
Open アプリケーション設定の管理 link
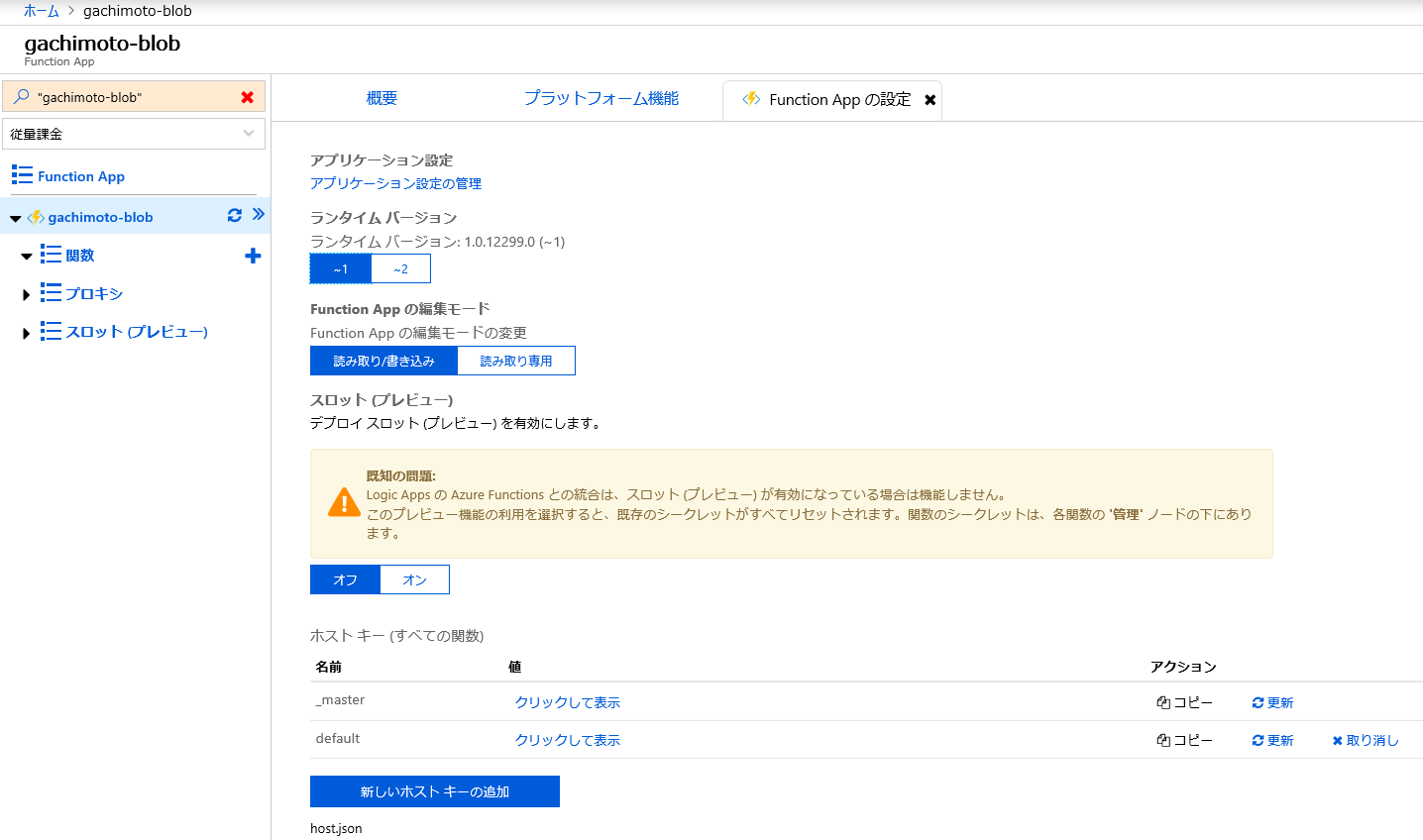395,182
